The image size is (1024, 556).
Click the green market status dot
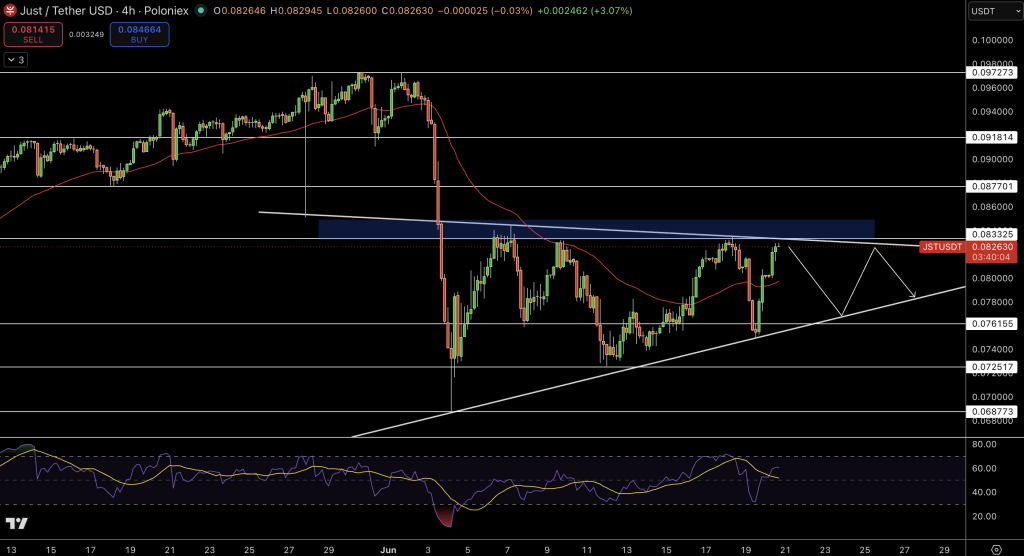[x=200, y=10]
